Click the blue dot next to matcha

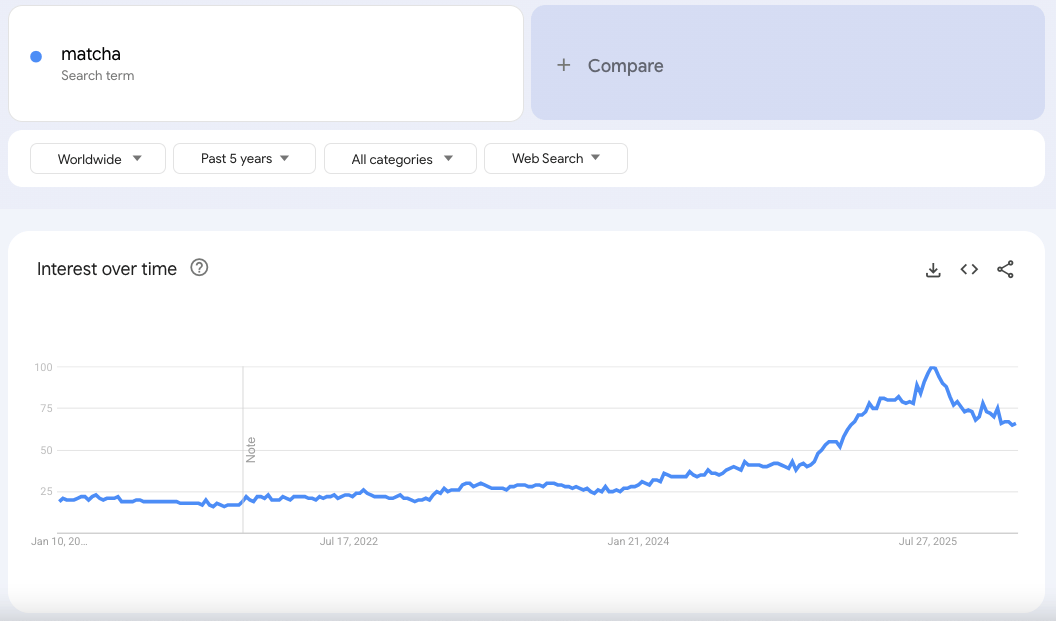[36, 57]
